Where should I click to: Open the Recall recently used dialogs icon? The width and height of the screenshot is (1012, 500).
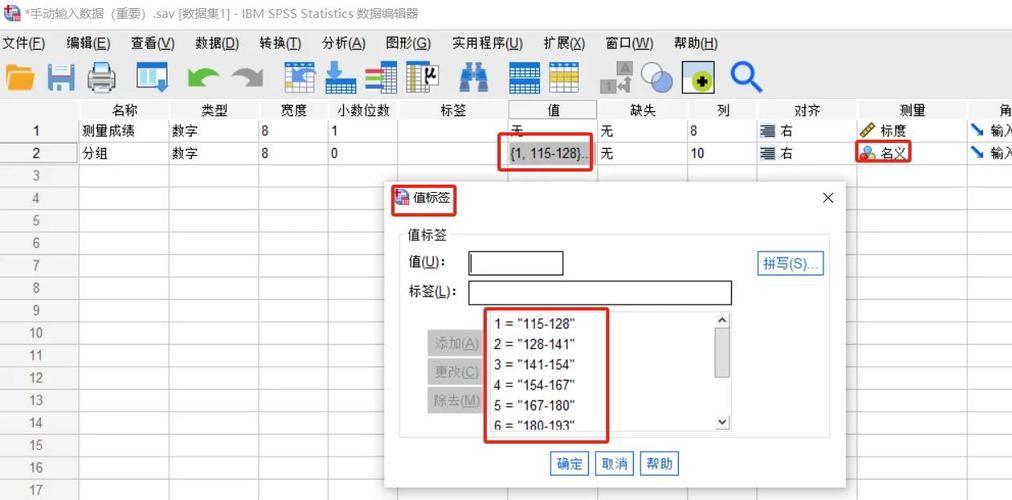coord(152,77)
